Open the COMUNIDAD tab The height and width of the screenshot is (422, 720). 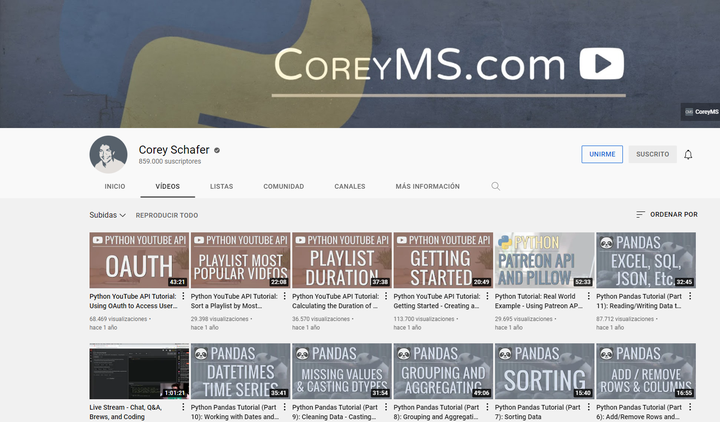283,186
